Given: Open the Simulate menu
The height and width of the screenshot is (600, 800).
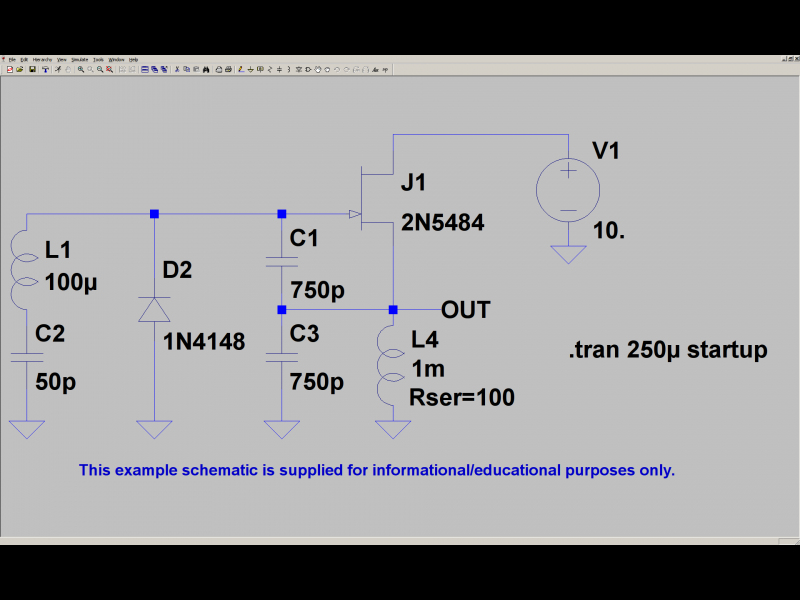Looking at the screenshot, I should pos(80,60).
